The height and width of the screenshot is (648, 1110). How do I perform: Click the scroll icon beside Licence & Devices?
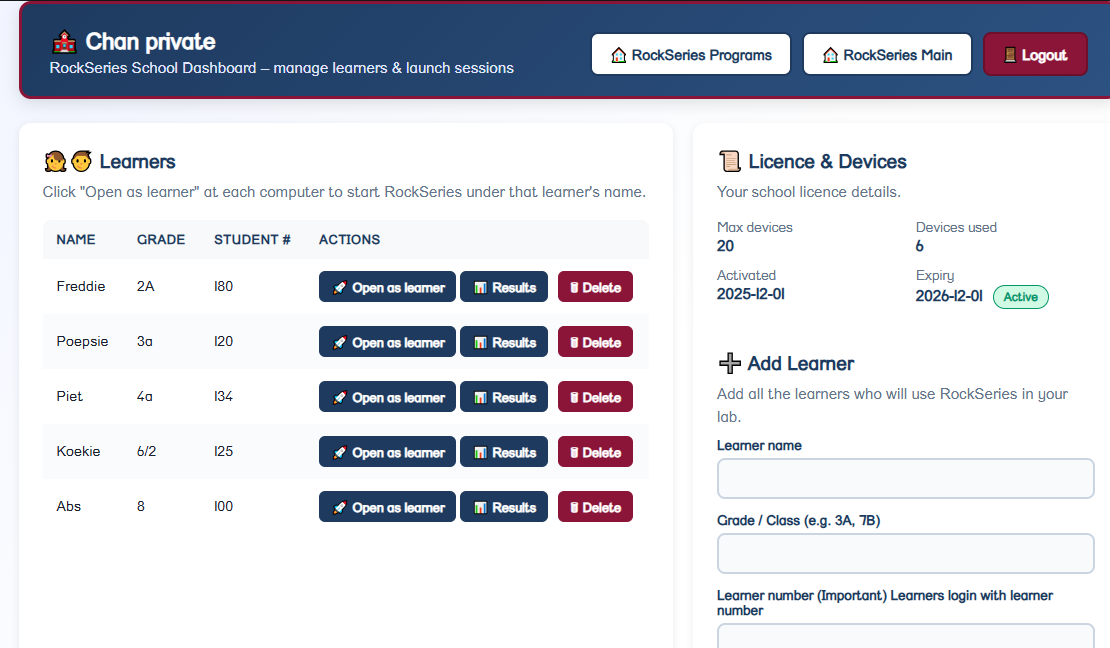730,160
